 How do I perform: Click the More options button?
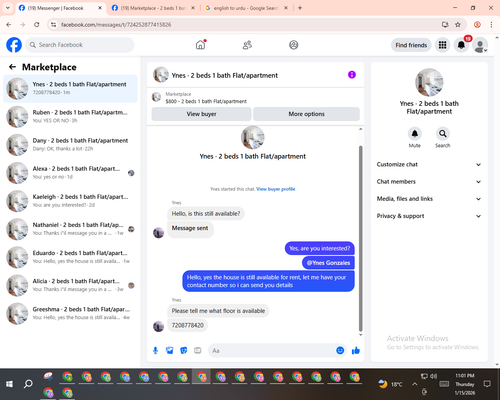[306, 114]
